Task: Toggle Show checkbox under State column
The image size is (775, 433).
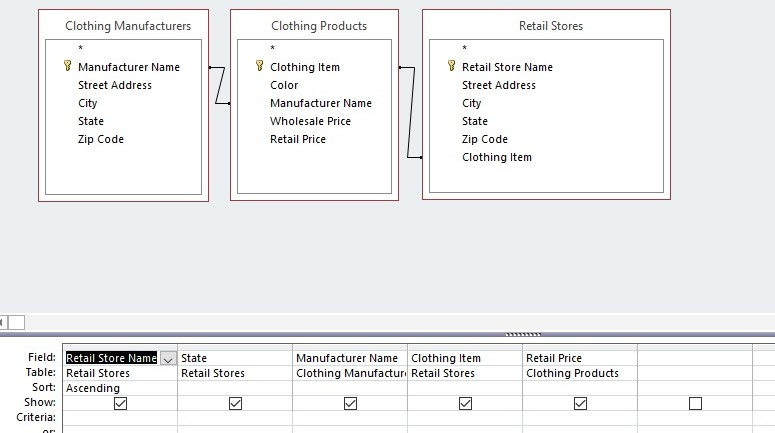Action: pyautogui.click(x=235, y=403)
